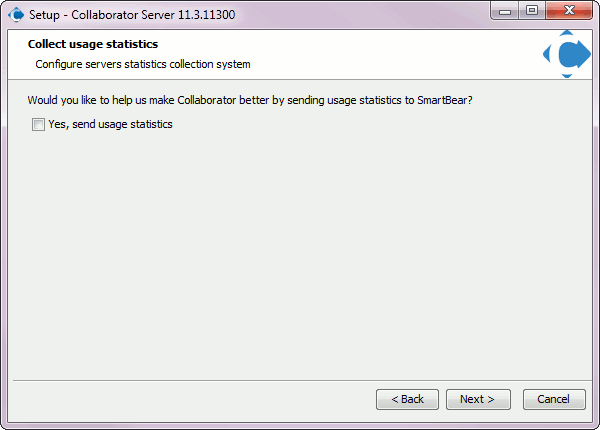Click the Collaborator icon in the title bar
Screen dimensions: 600x430
[16, 15]
